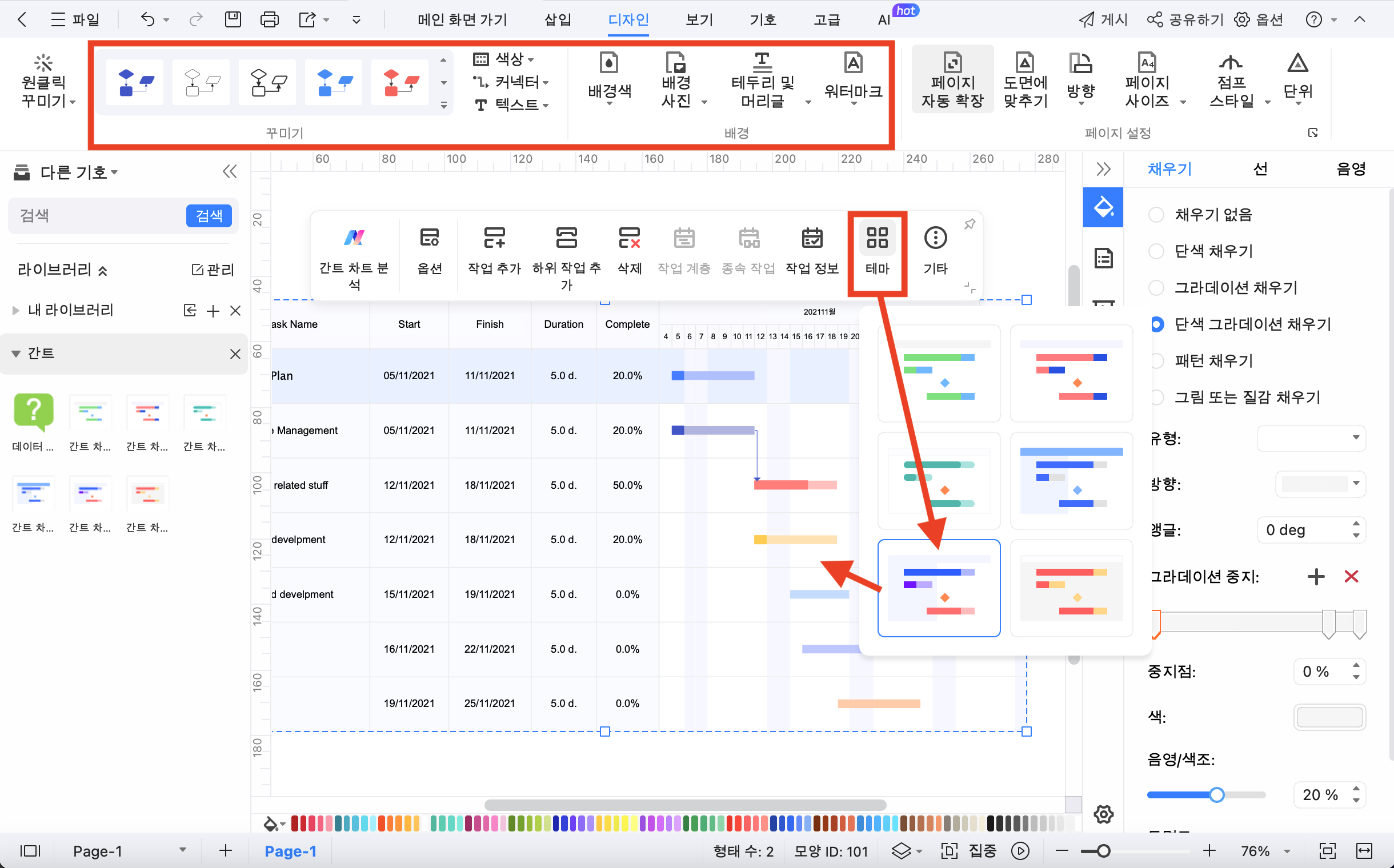
Task: Select 채우기 없음 no fill option
Action: (x=1156, y=214)
